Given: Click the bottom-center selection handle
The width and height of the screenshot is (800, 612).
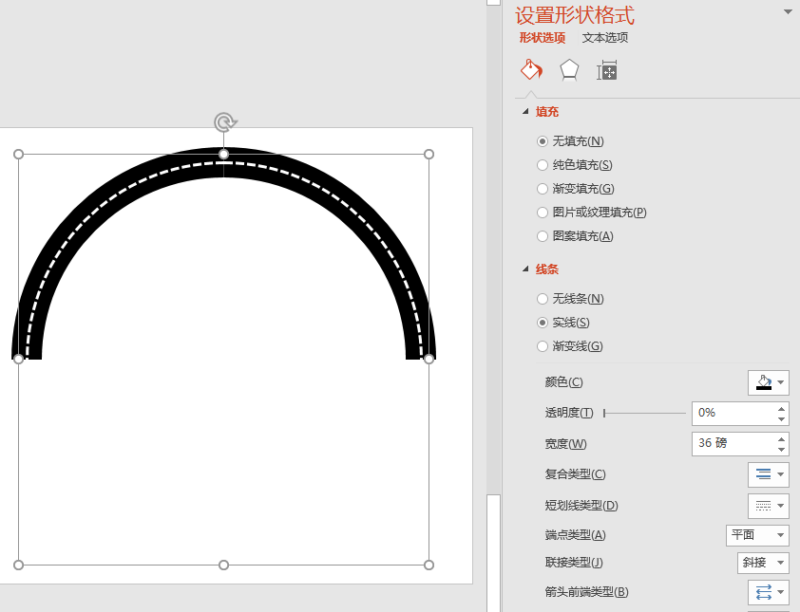Looking at the screenshot, I should (223, 565).
